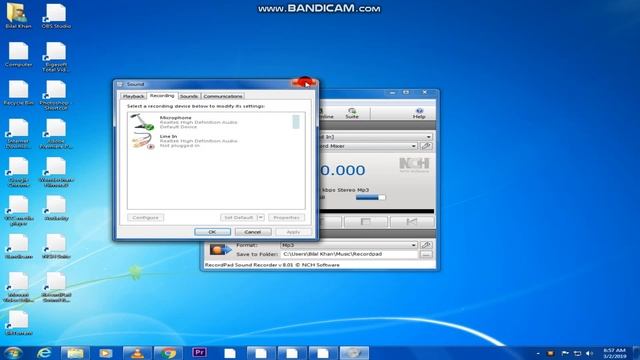Open the Bilal Khan user folder icon
The width and height of the screenshot is (640, 360).
coord(18,16)
